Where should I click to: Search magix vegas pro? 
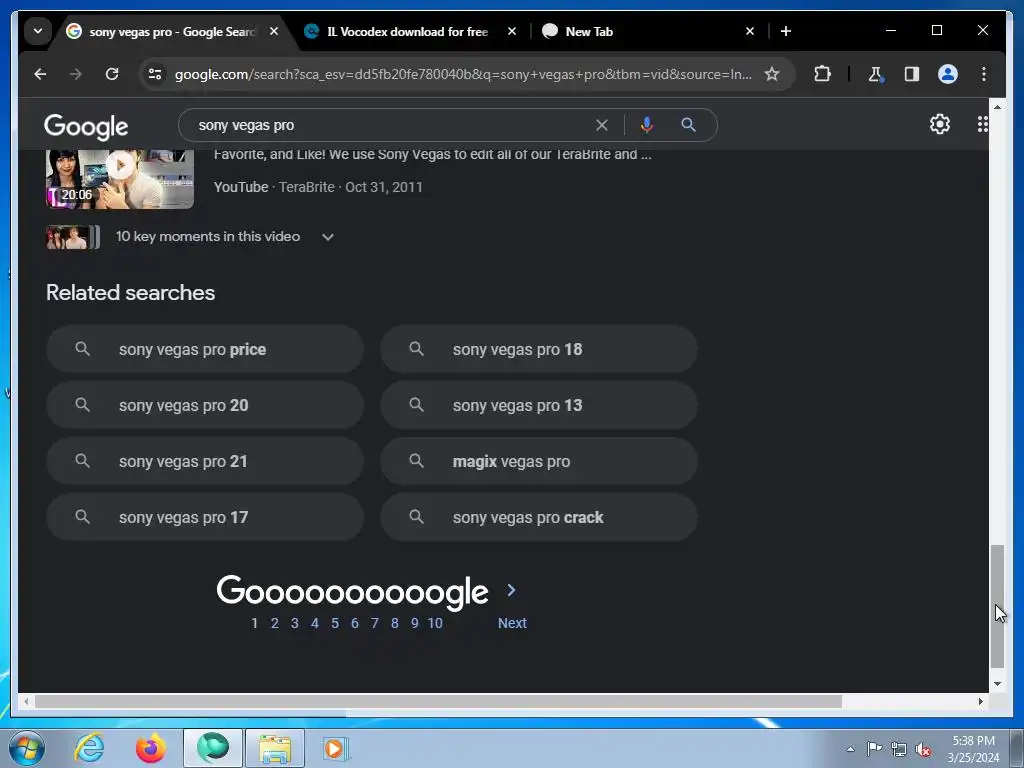539,462
